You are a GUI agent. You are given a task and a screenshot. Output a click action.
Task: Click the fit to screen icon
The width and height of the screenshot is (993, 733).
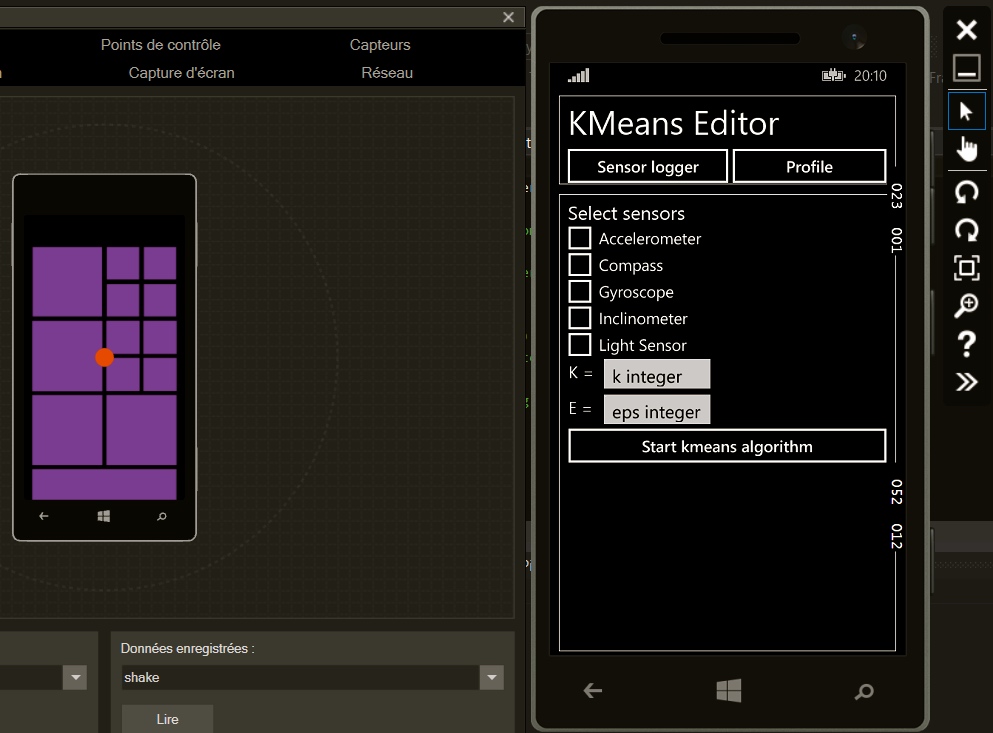(x=966, y=268)
